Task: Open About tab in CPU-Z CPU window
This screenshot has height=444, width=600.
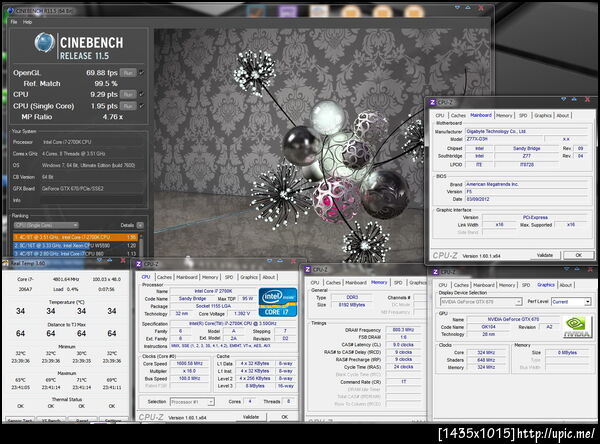Action: click(x=269, y=277)
